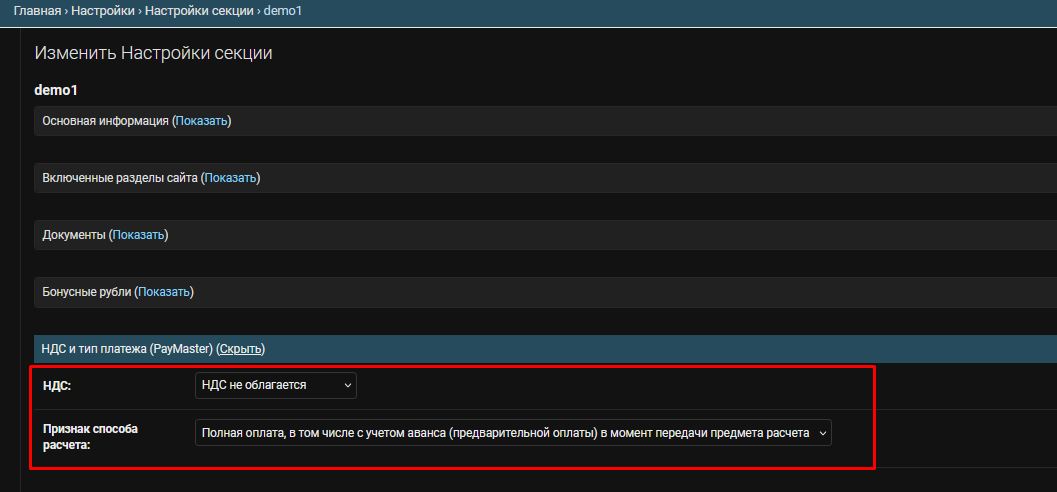This screenshot has width=1057, height=492.
Task: Expand Включенные разделы сайта via Показать
Action: [x=231, y=178]
